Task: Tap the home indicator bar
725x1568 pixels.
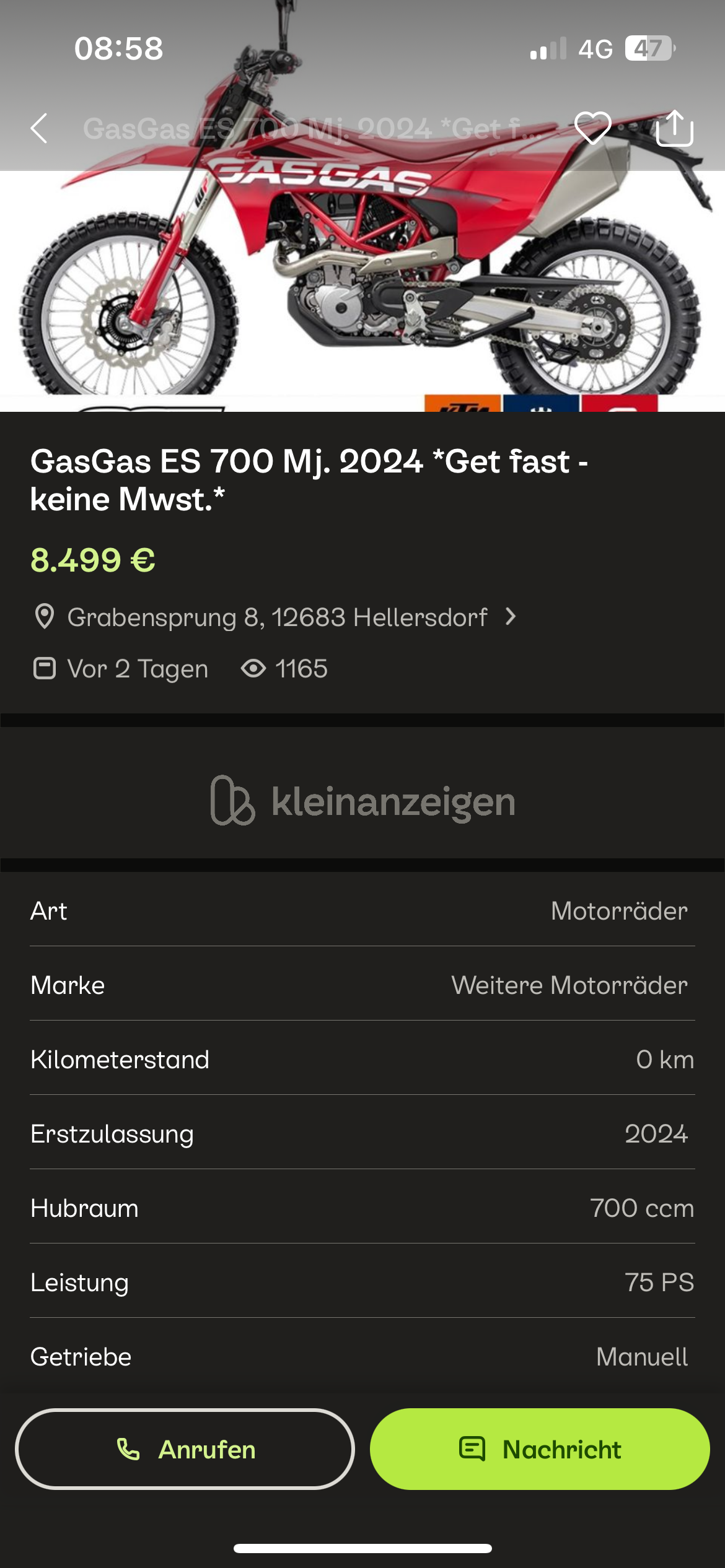Action: 362,1549
